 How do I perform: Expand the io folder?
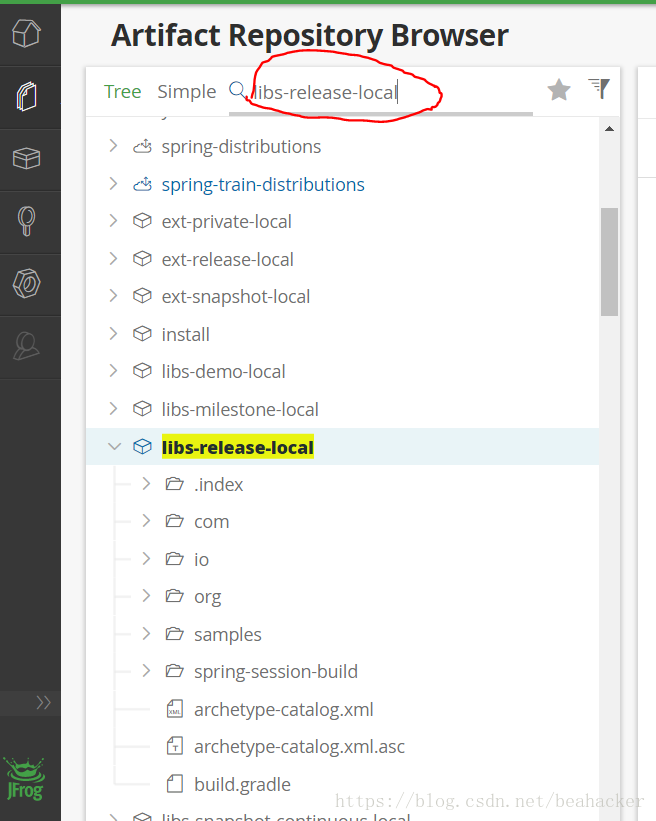pos(146,559)
